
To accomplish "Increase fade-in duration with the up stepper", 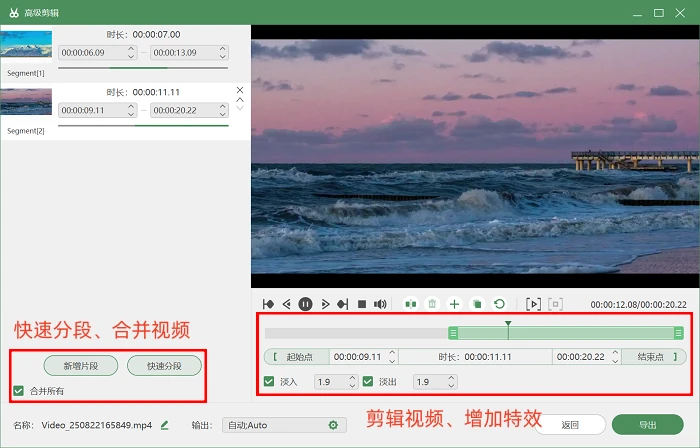I will point(352,378).
